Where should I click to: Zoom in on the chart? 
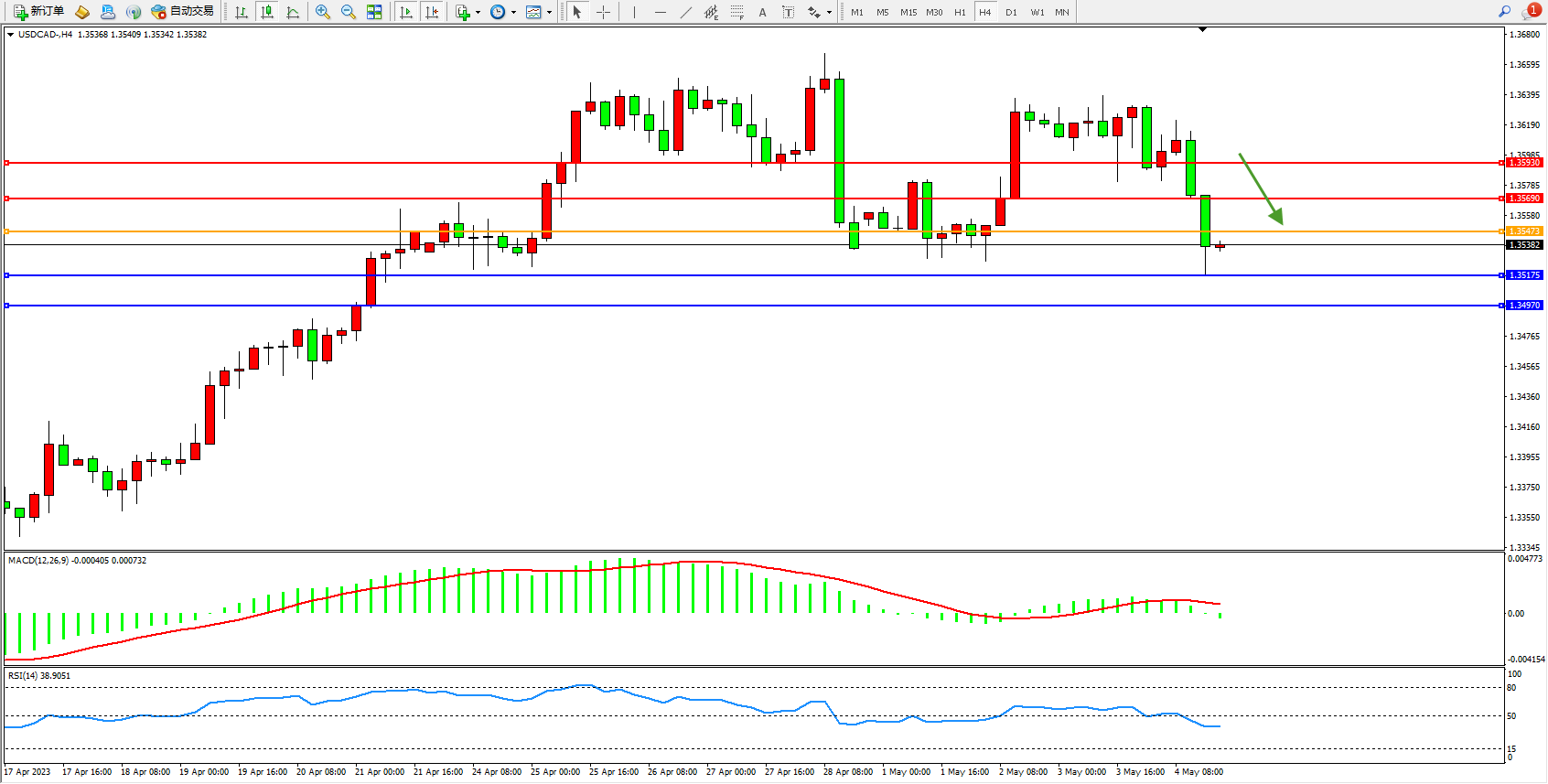pos(323,12)
